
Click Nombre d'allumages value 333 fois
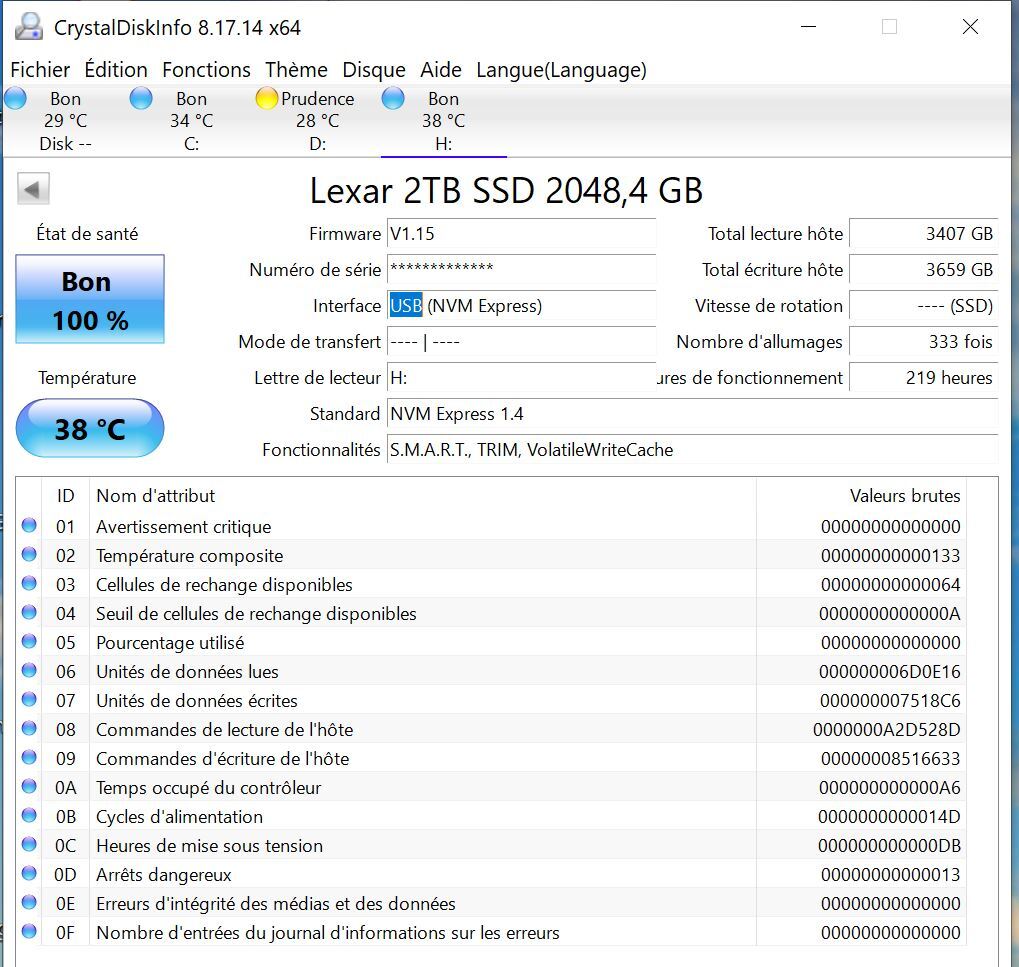click(x=923, y=342)
